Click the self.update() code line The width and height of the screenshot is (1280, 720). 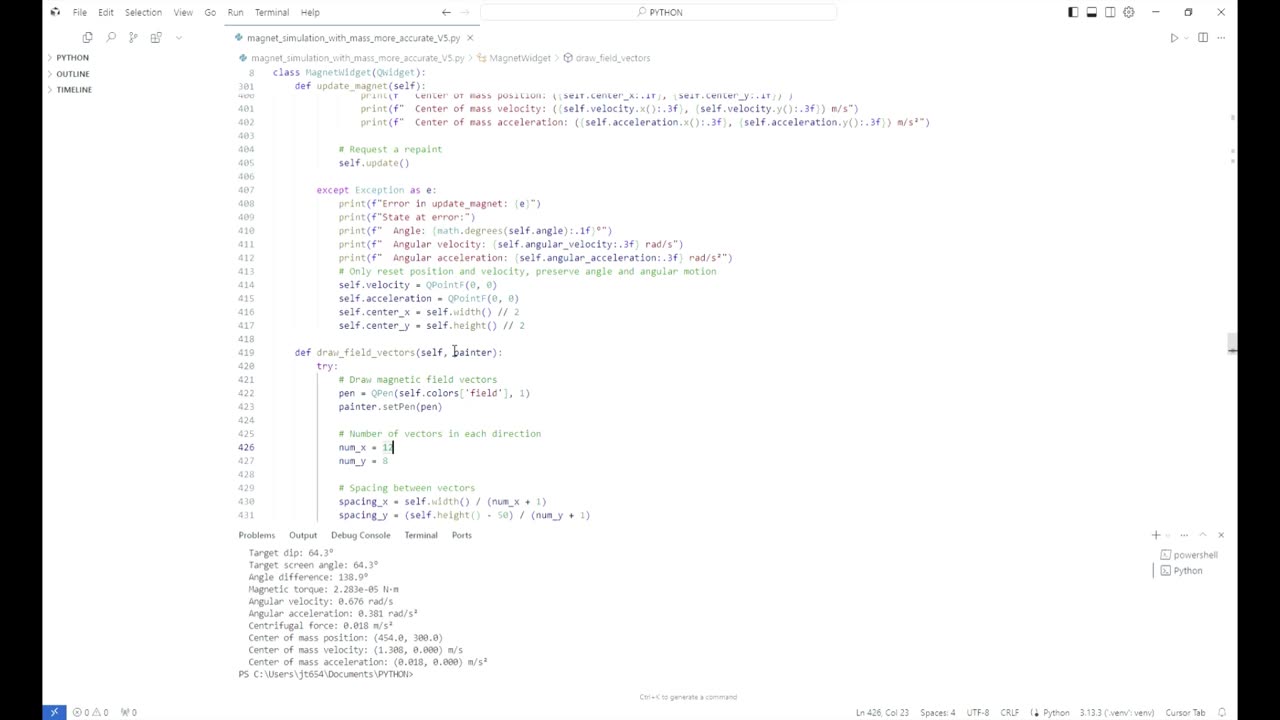pyautogui.click(x=374, y=163)
